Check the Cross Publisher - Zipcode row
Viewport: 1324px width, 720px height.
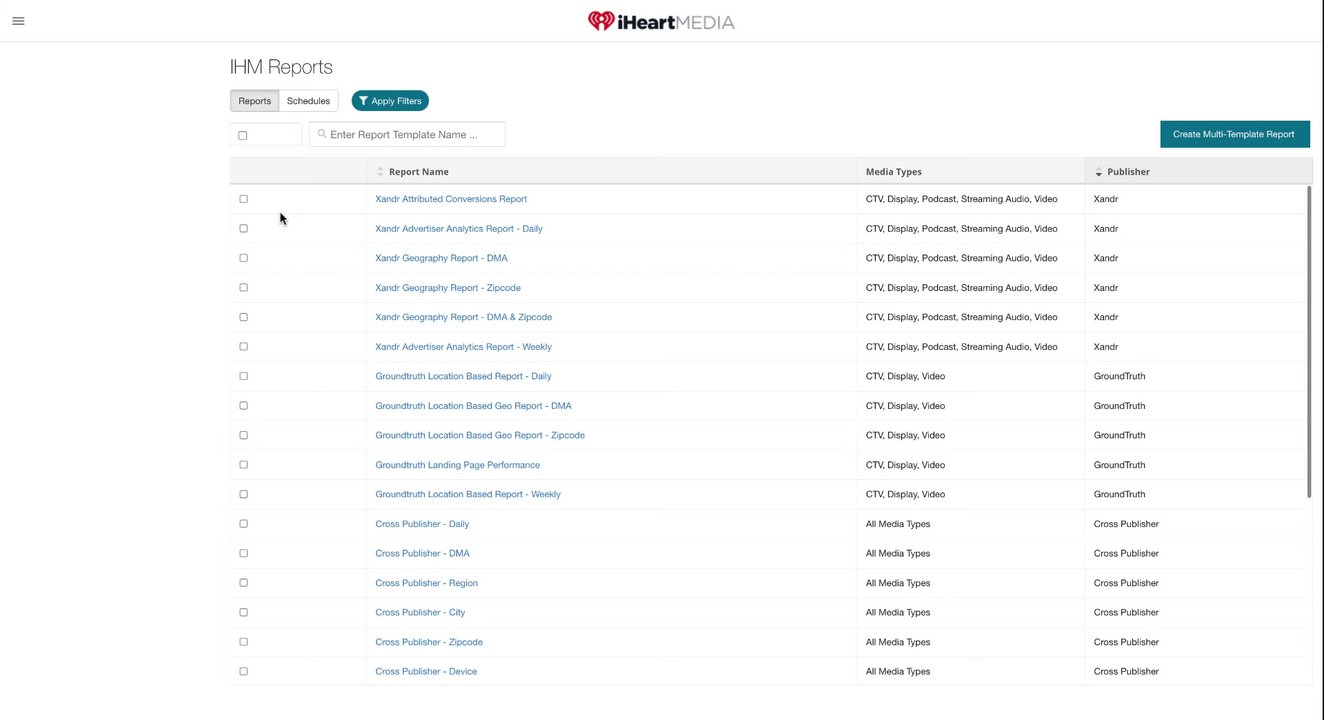click(243, 642)
